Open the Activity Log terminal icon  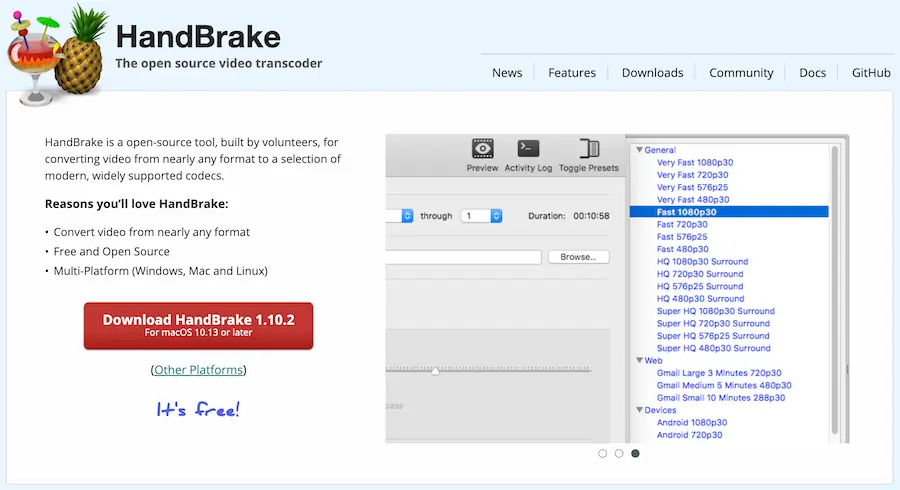(x=528, y=149)
